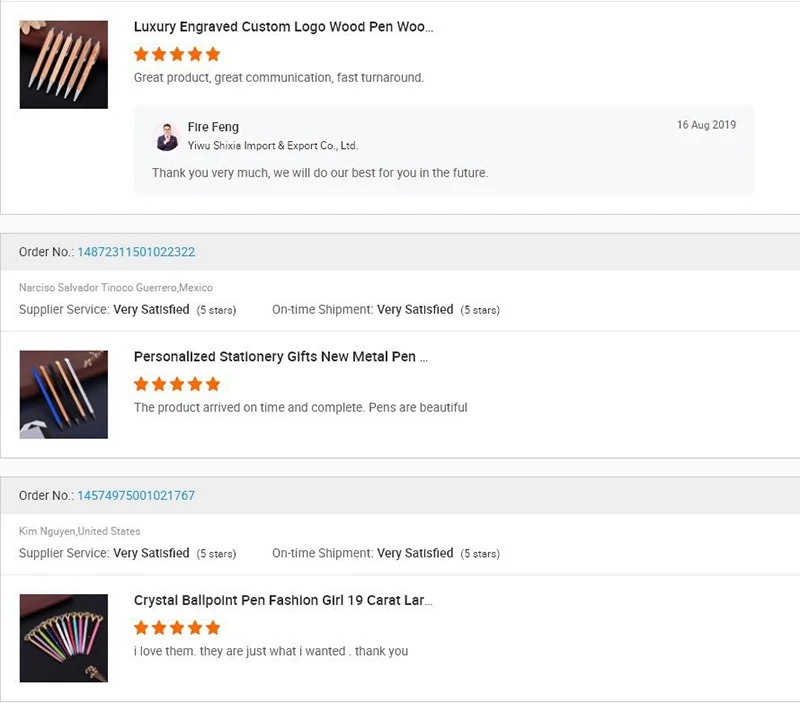Image resolution: width=800 pixels, height=703 pixels.
Task: Click the wood pen five-star rating
Action: point(177,54)
